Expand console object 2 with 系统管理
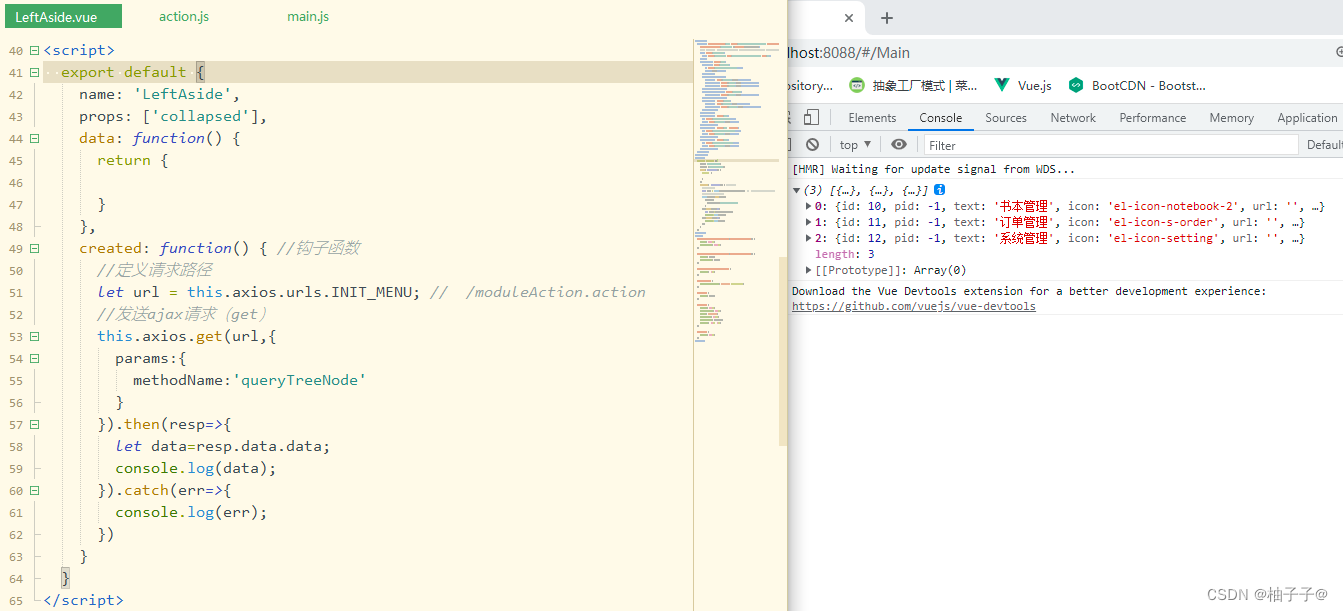The image size is (1343, 611). pyautogui.click(x=809, y=238)
